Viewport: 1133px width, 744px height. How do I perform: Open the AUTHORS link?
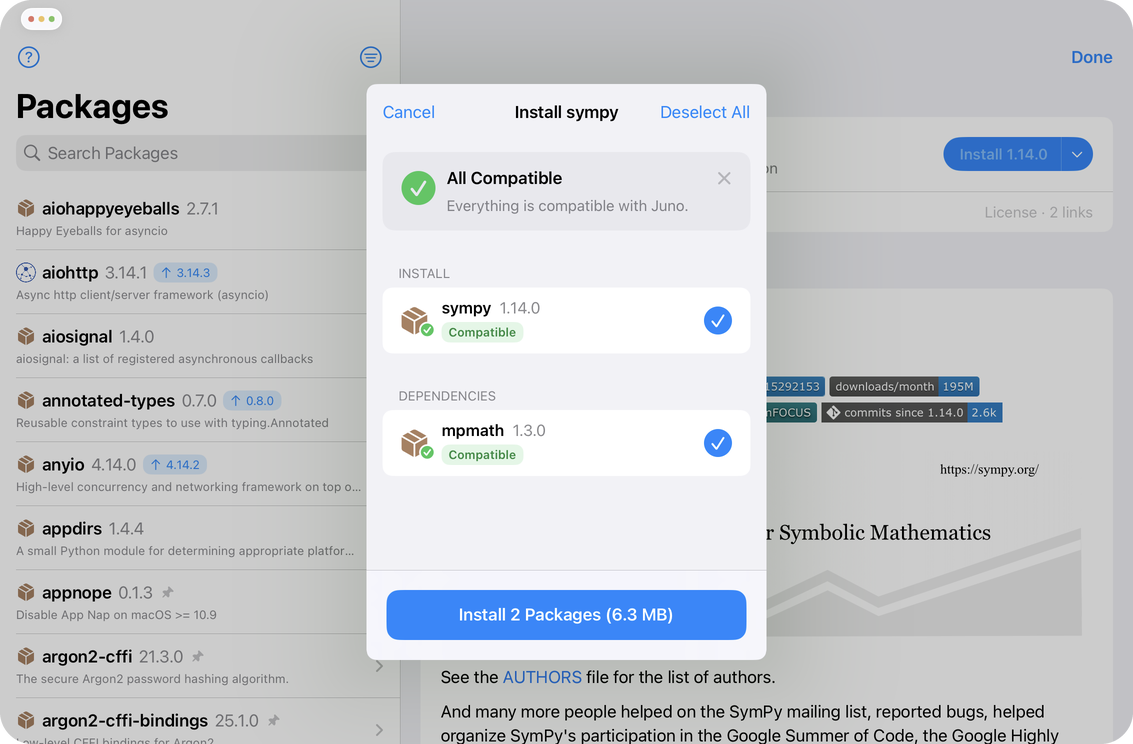pos(542,677)
